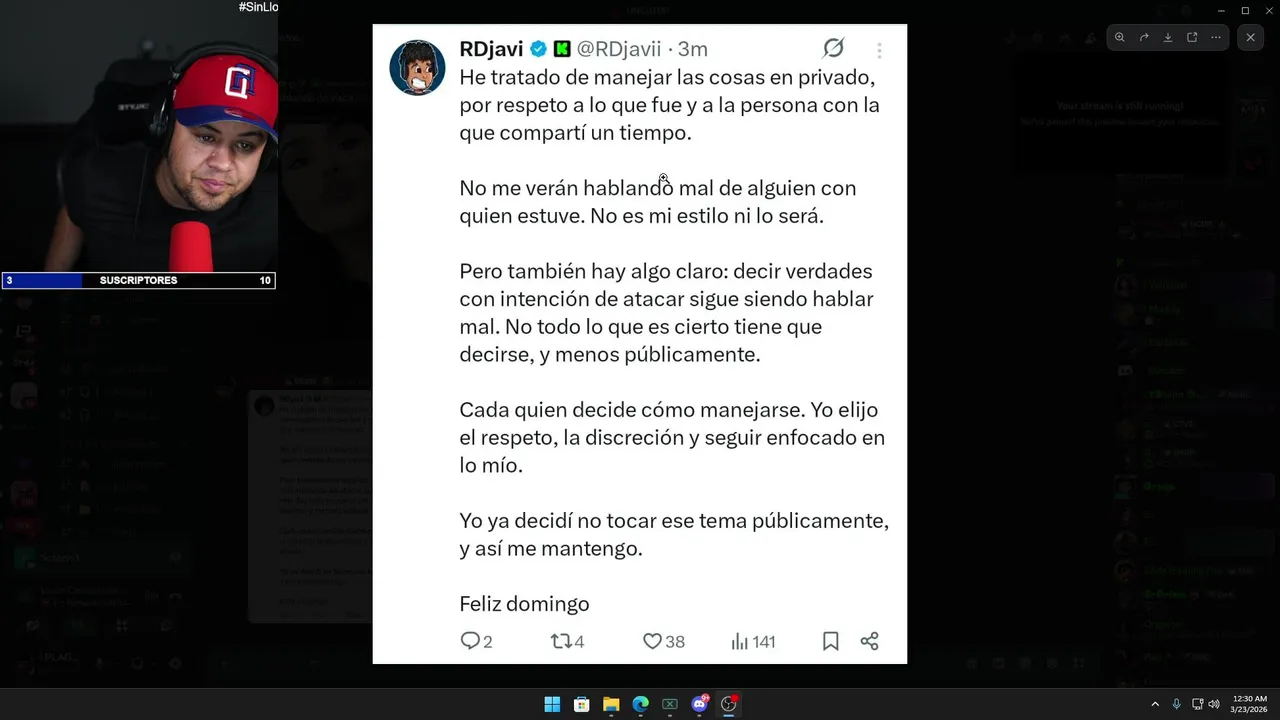This screenshot has width=1280, height=720.
Task: Click the reply comment icon on tweet
Action: coord(470,641)
